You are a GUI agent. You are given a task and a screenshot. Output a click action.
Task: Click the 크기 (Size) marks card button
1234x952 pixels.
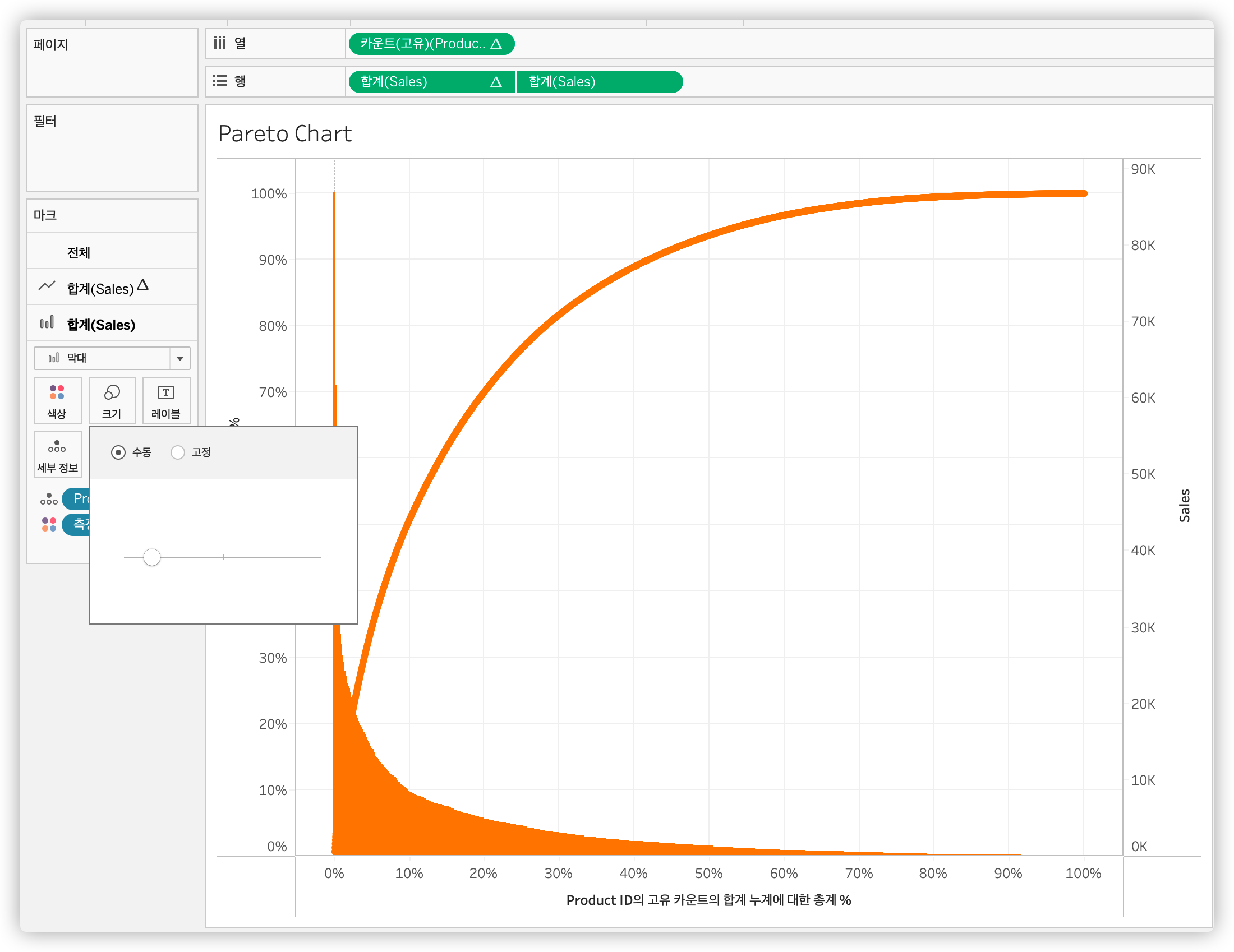pyautogui.click(x=112, y=400)
